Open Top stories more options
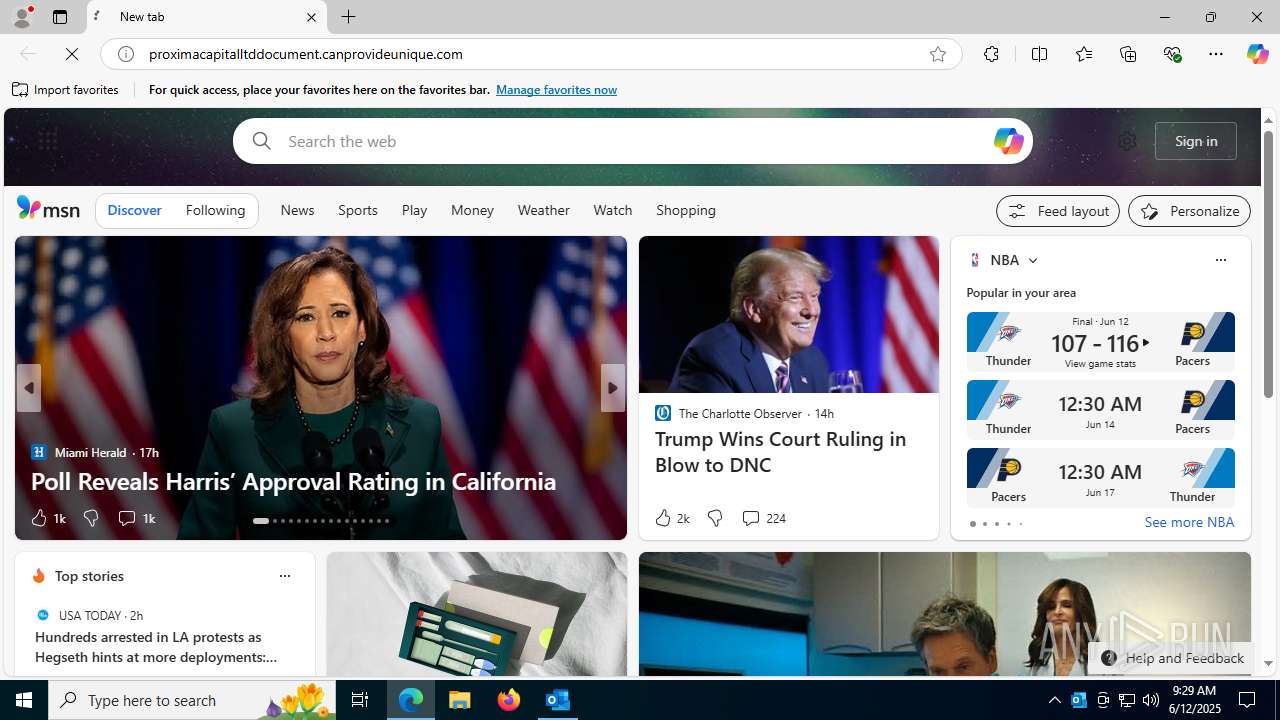1280x720 pixels. tap(284, 576)
